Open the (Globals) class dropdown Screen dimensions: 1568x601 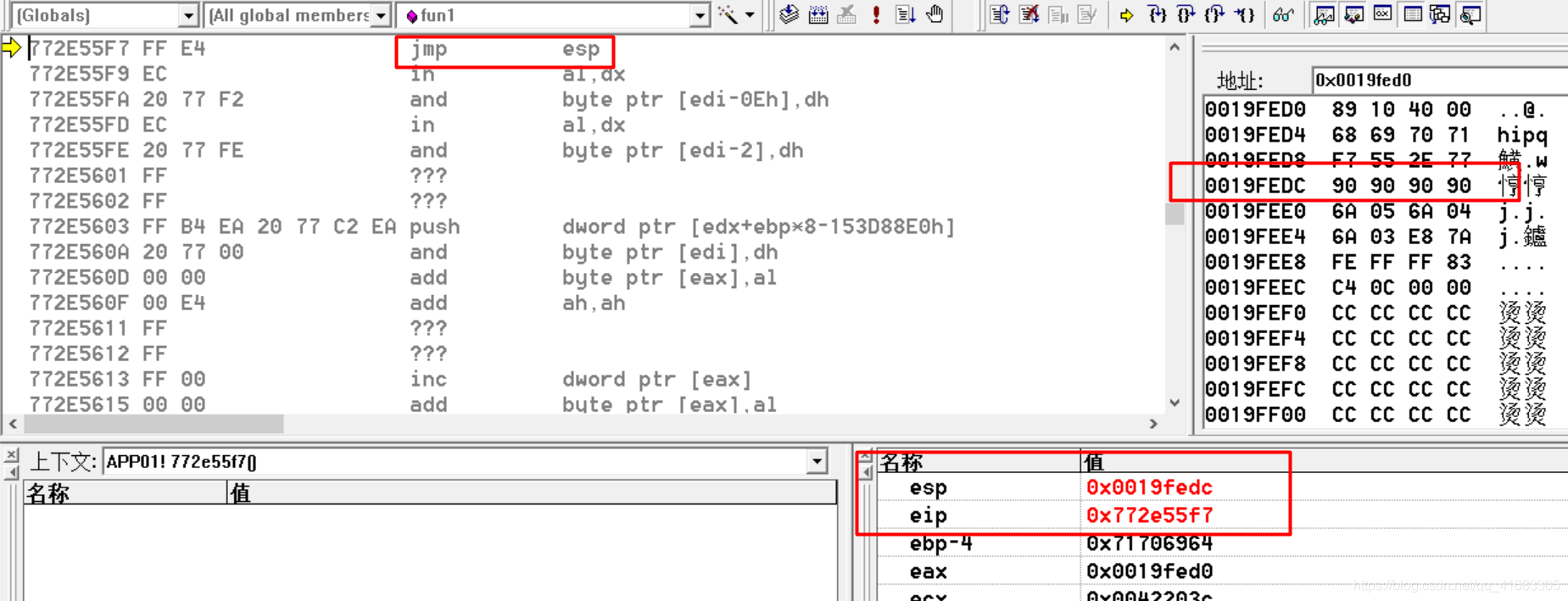tap(188, 15)
